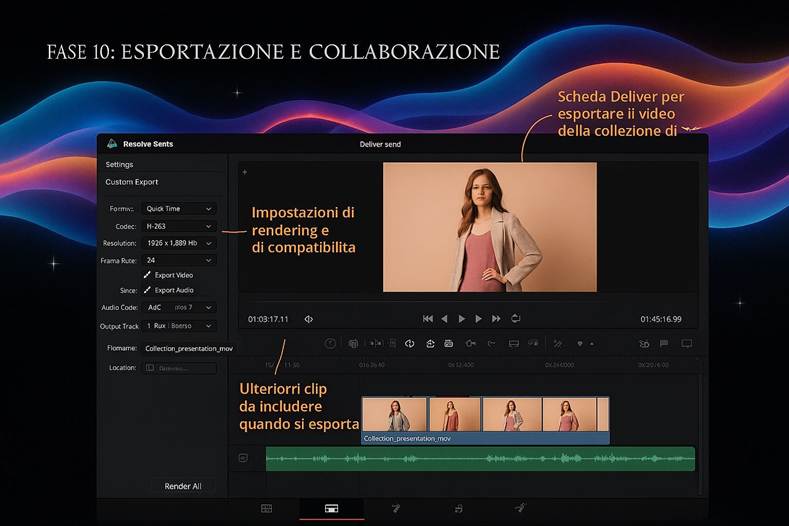The image size is (789, 526).
Task: Step one frame backward in viewer
Action: 444,319
